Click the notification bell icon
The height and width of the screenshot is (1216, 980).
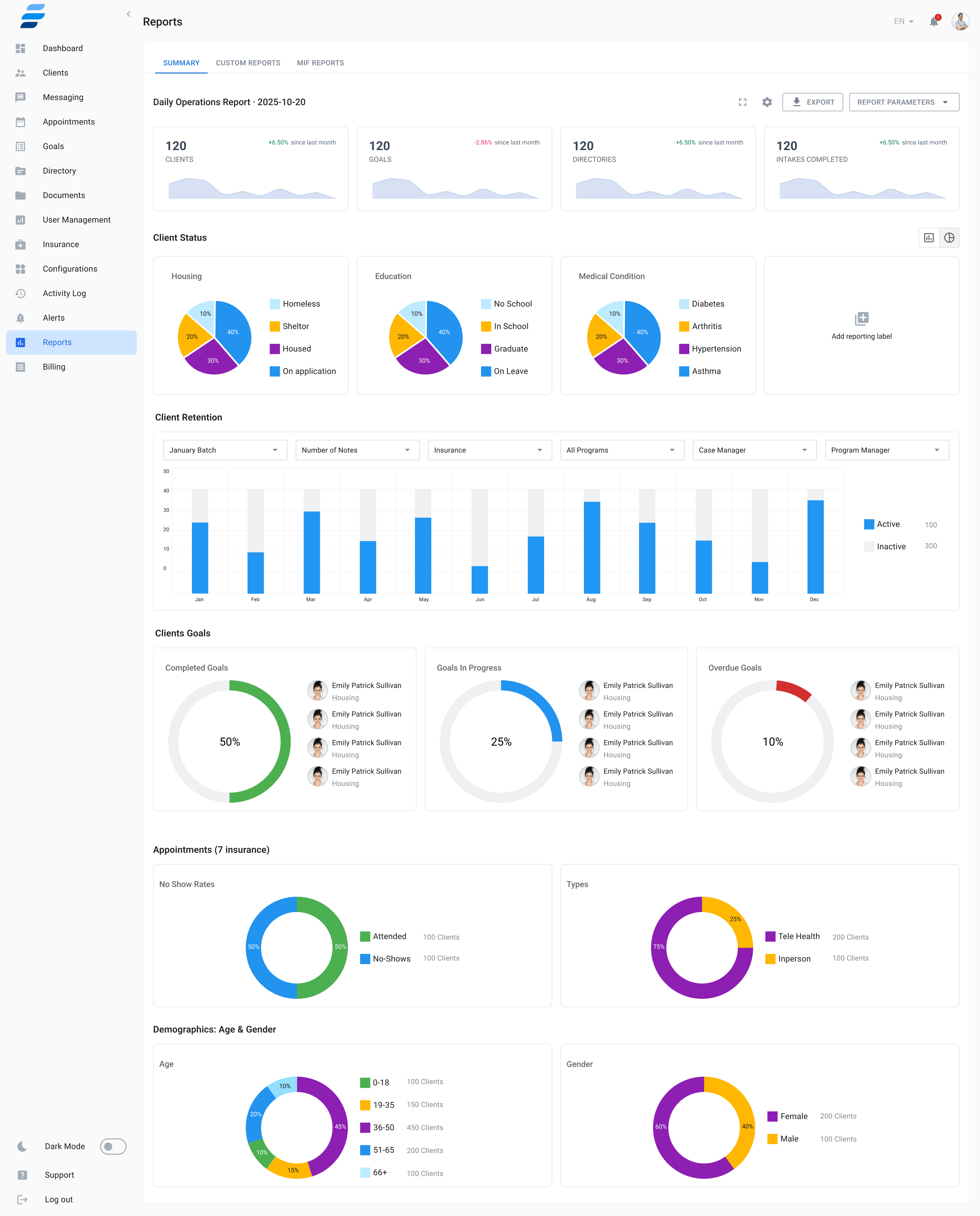(x=934, y=21)
